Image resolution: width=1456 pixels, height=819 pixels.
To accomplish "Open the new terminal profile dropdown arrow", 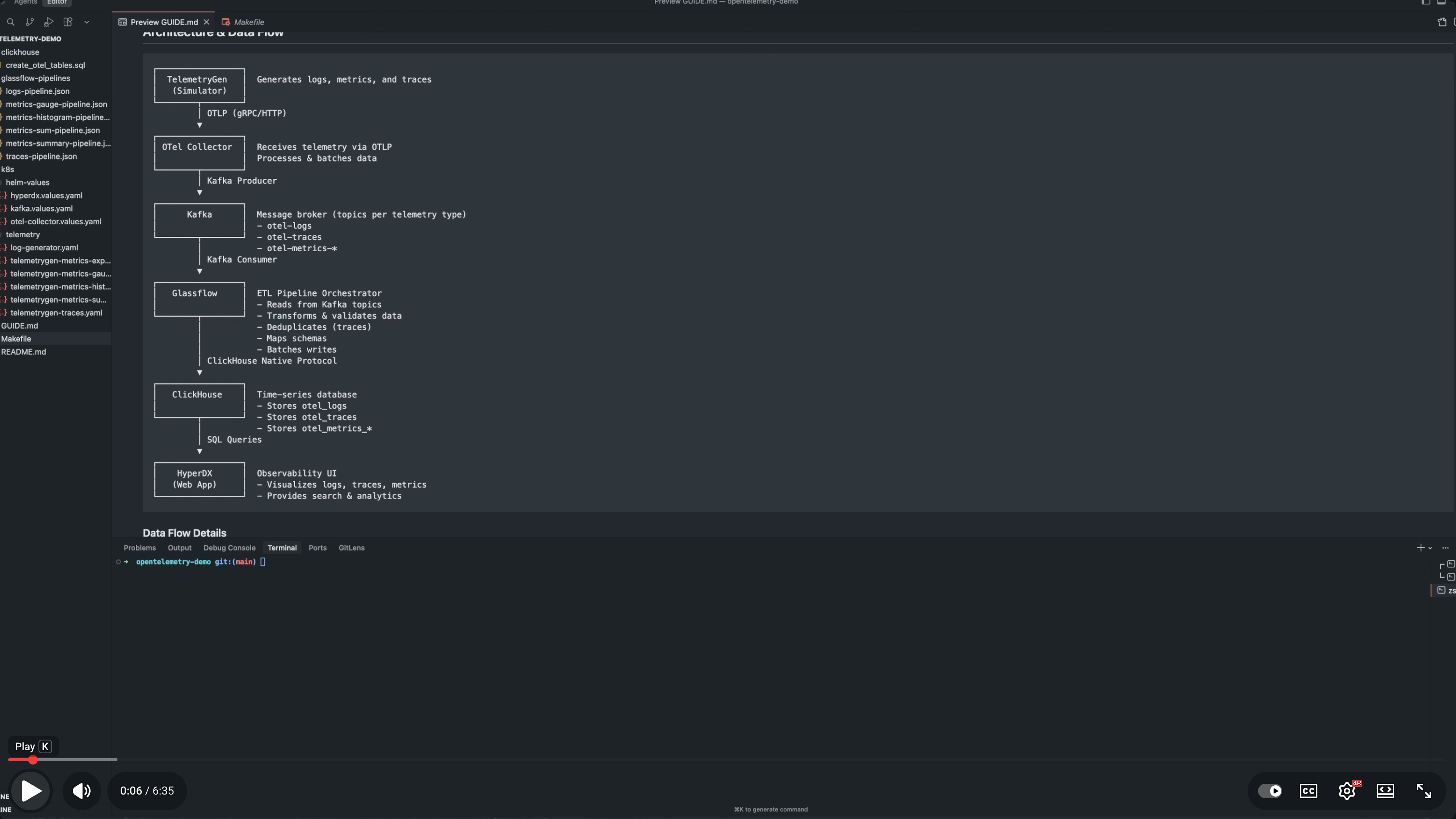I will [1430, 548].
